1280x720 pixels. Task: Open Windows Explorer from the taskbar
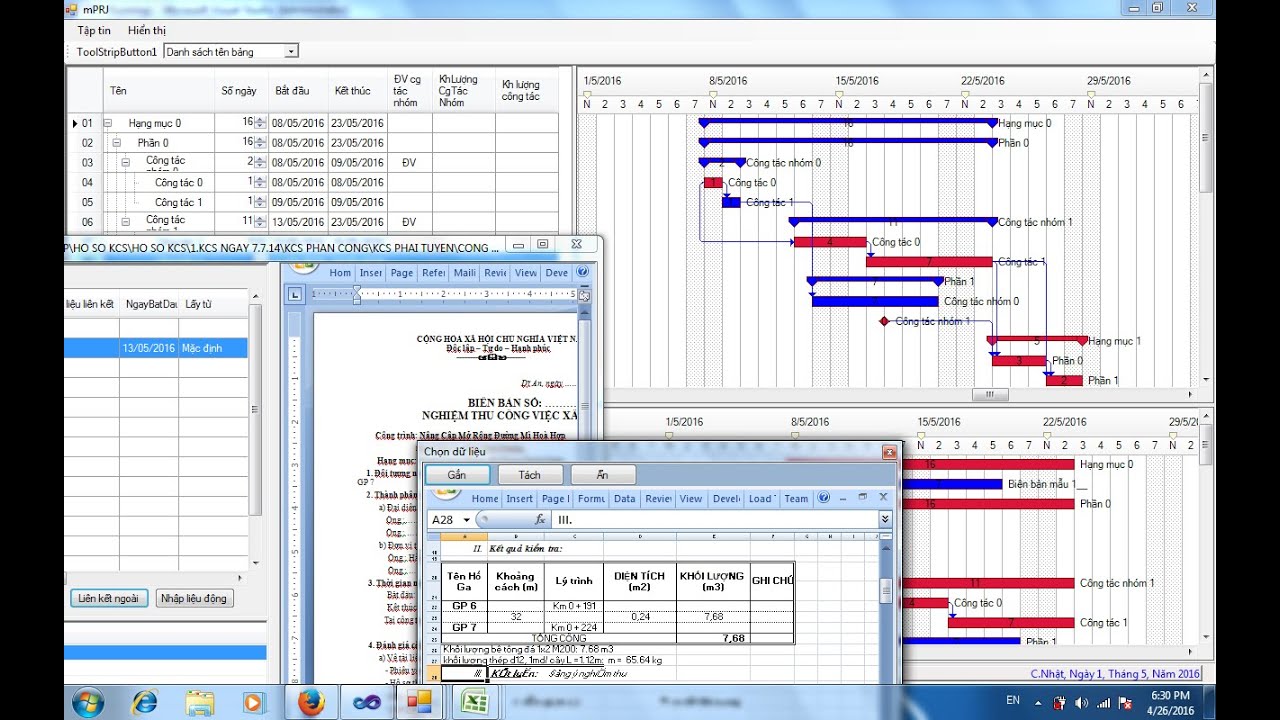(x=199, y=702)
